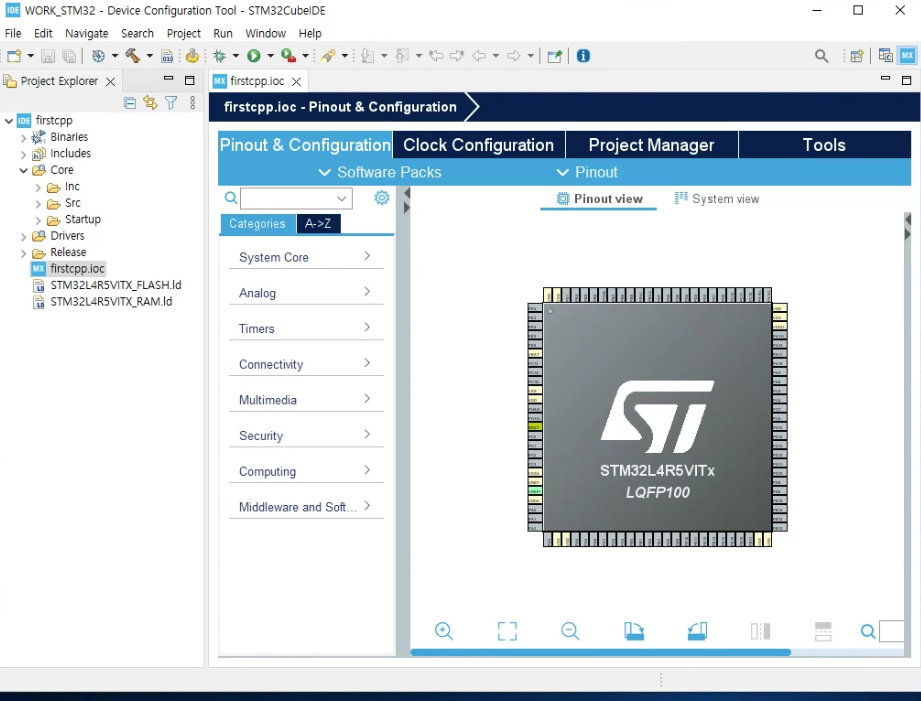Click the Launch in Profile mode icon
Viewport: 921px width, 701px height.
pos(288,56)
